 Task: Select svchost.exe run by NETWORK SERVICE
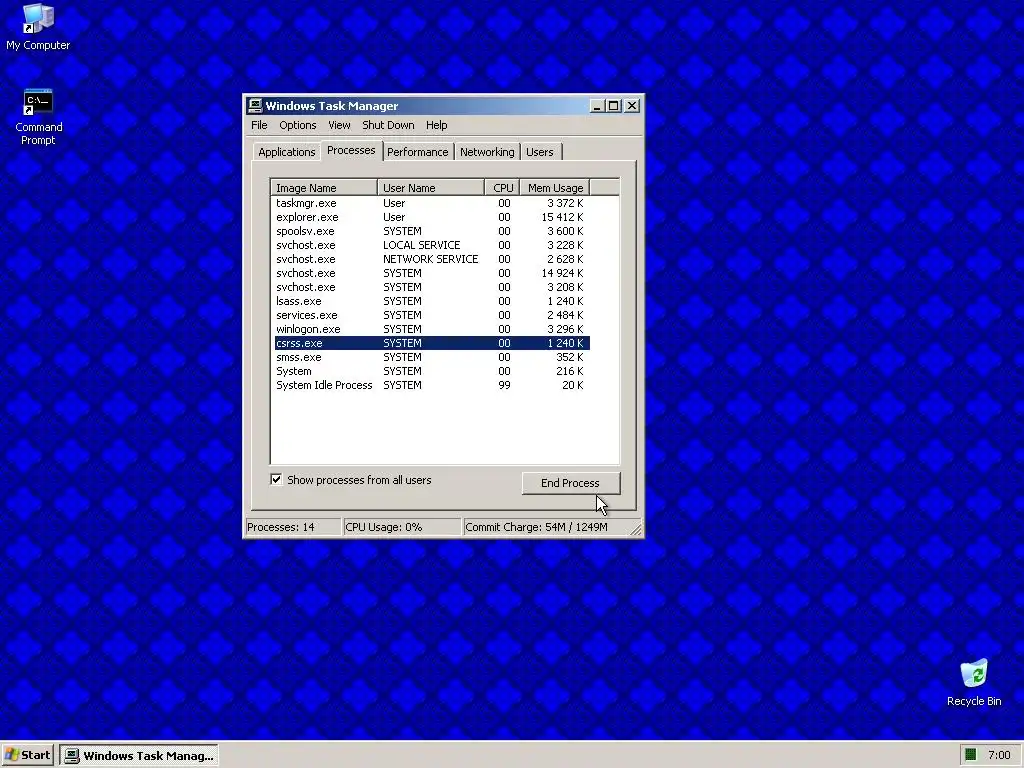pos(432,259)
